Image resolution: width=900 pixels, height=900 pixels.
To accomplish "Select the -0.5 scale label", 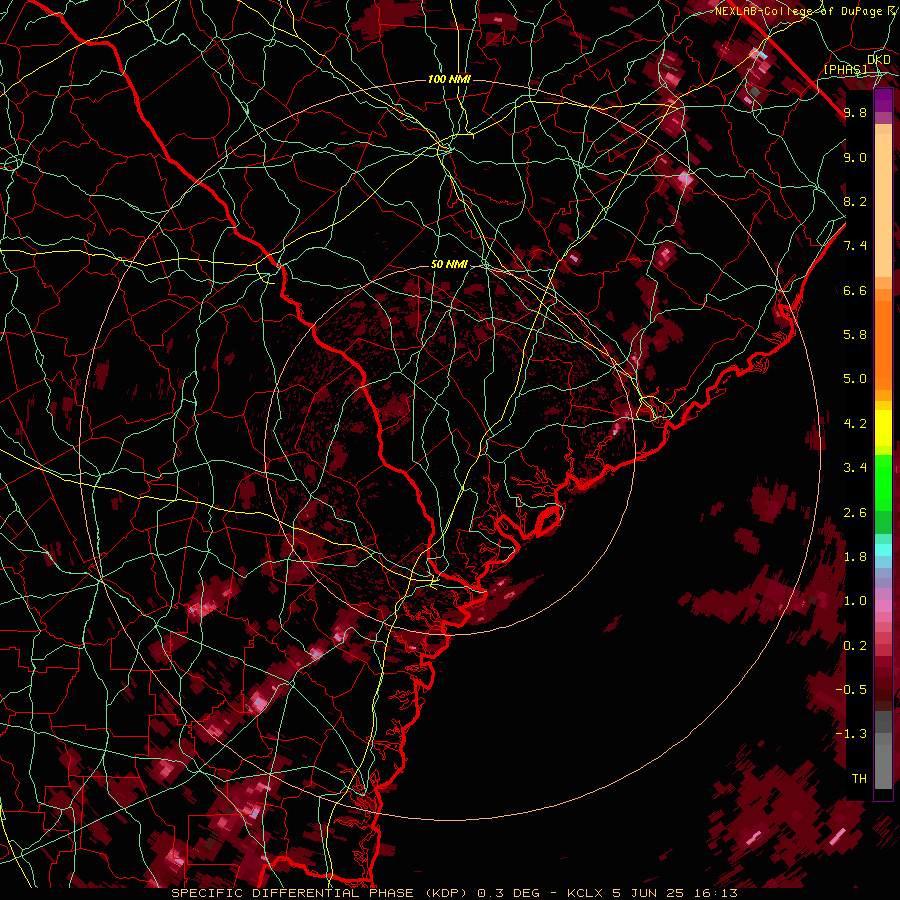I will [x=851, y=690].
